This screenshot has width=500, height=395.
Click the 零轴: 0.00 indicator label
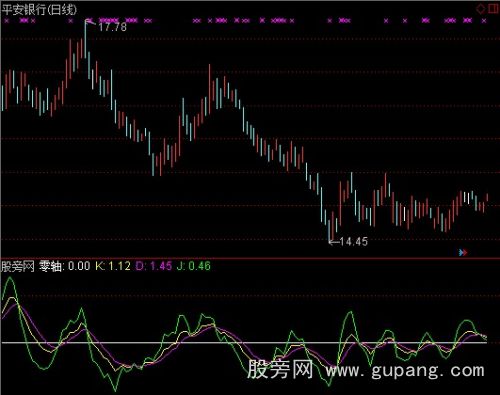click(x=65, y=266)
